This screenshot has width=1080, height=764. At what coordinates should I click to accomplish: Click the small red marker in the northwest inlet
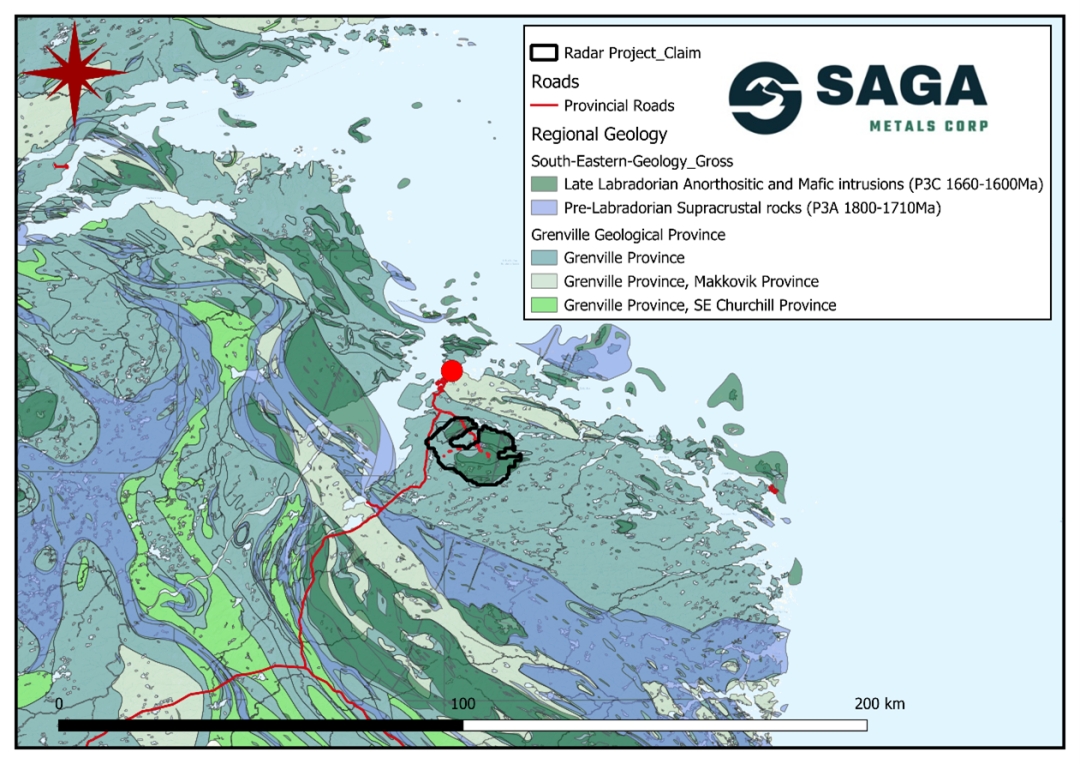point(62,165)
